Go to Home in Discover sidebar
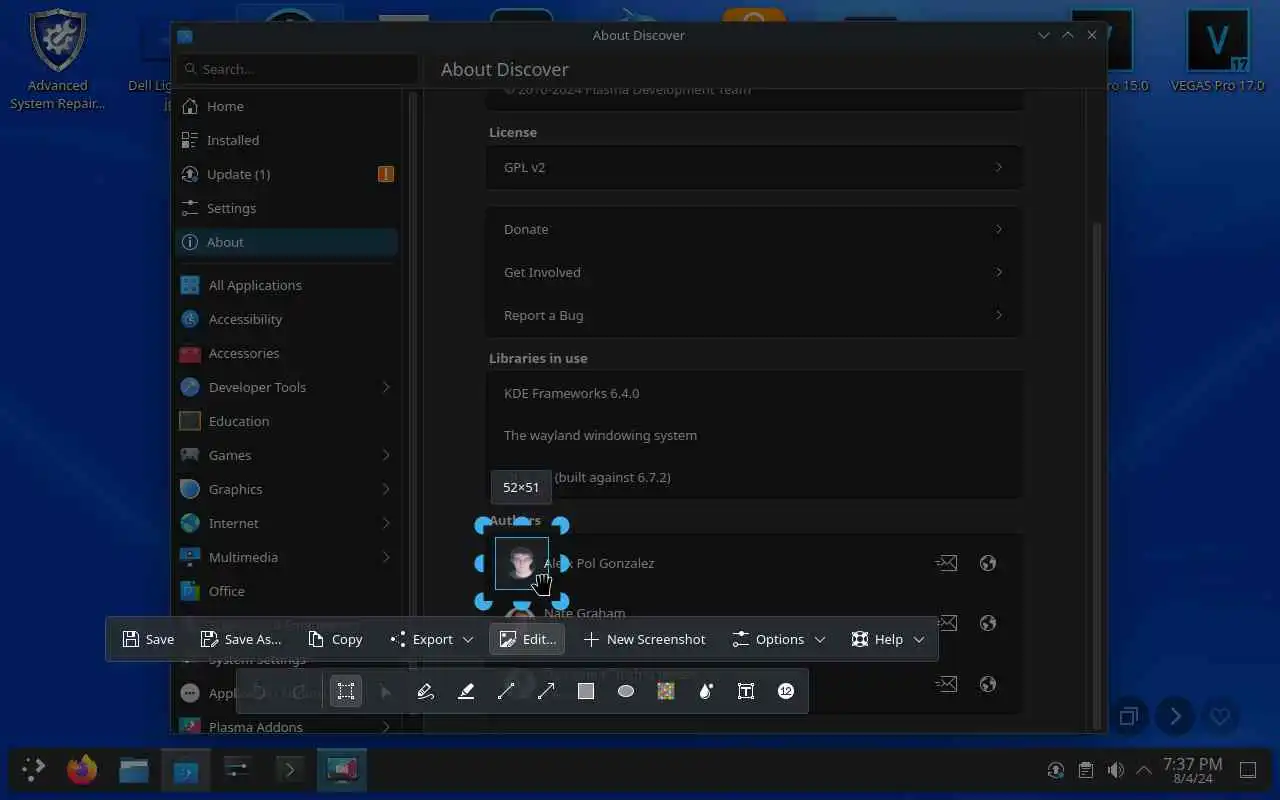The image size is (1280, 800). point(286,106)
